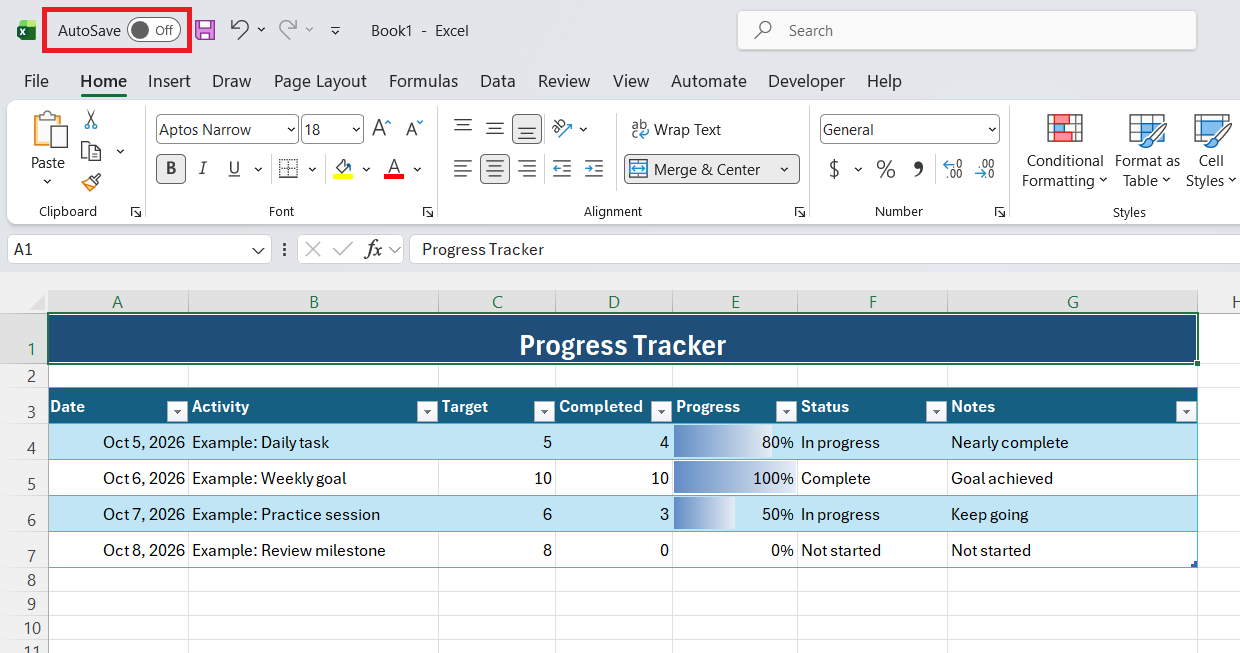Open Cell Styles
The height and width of the screenshot is (653, 1240).
coord(1211,152)
